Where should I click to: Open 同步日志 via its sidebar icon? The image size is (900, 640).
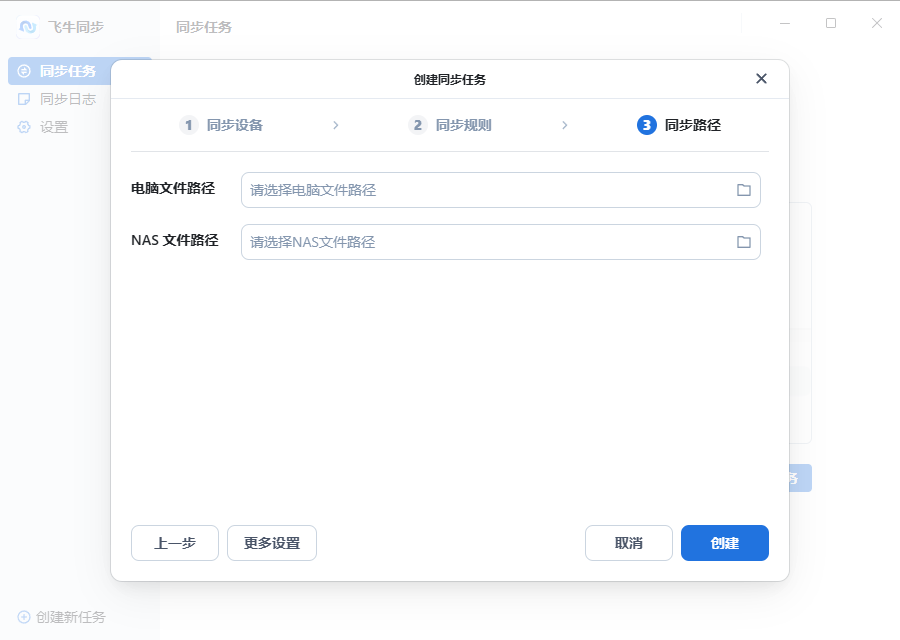25,99
